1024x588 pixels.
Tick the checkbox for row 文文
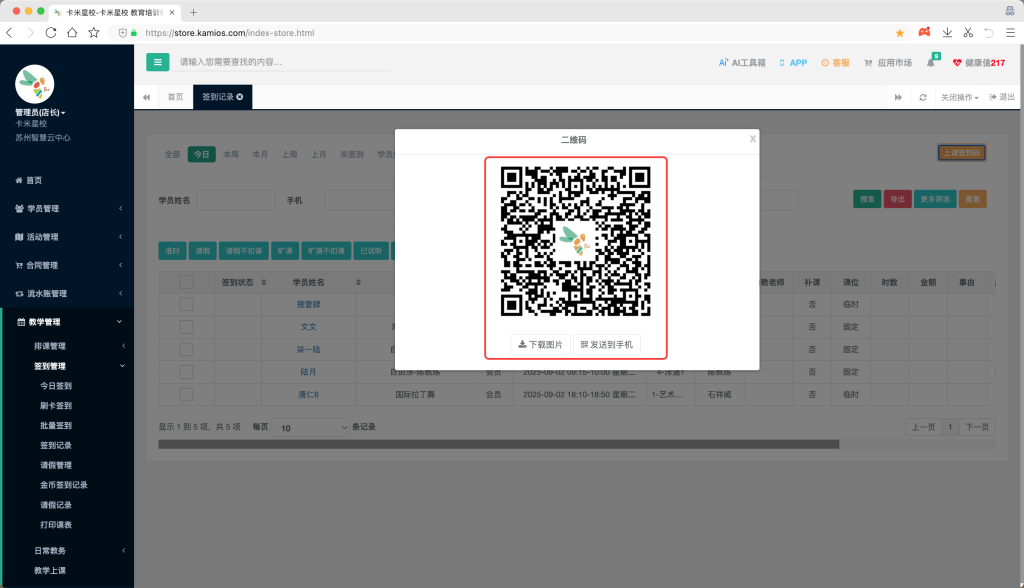point(187,327)
